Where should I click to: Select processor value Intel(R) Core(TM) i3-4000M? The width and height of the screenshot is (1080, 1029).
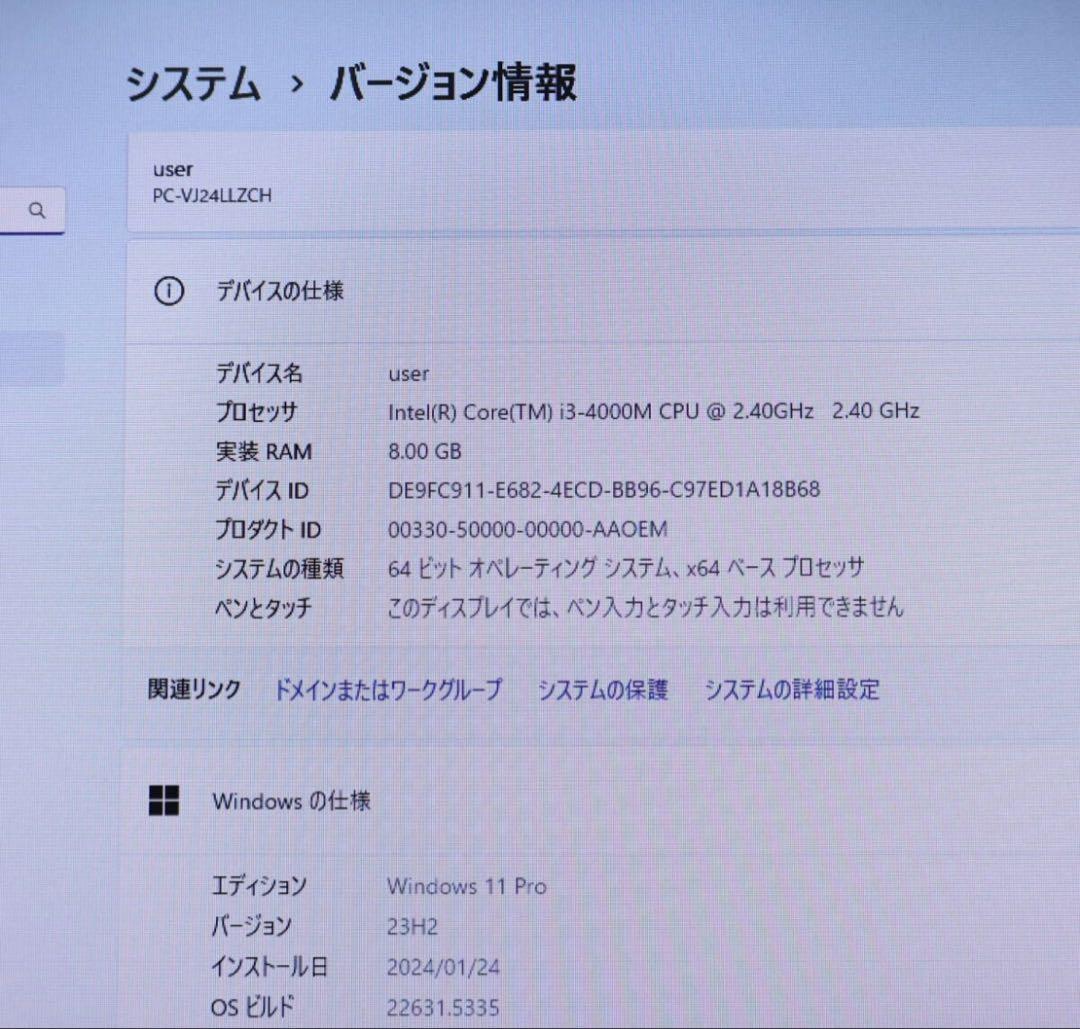(x=654, y=411)
